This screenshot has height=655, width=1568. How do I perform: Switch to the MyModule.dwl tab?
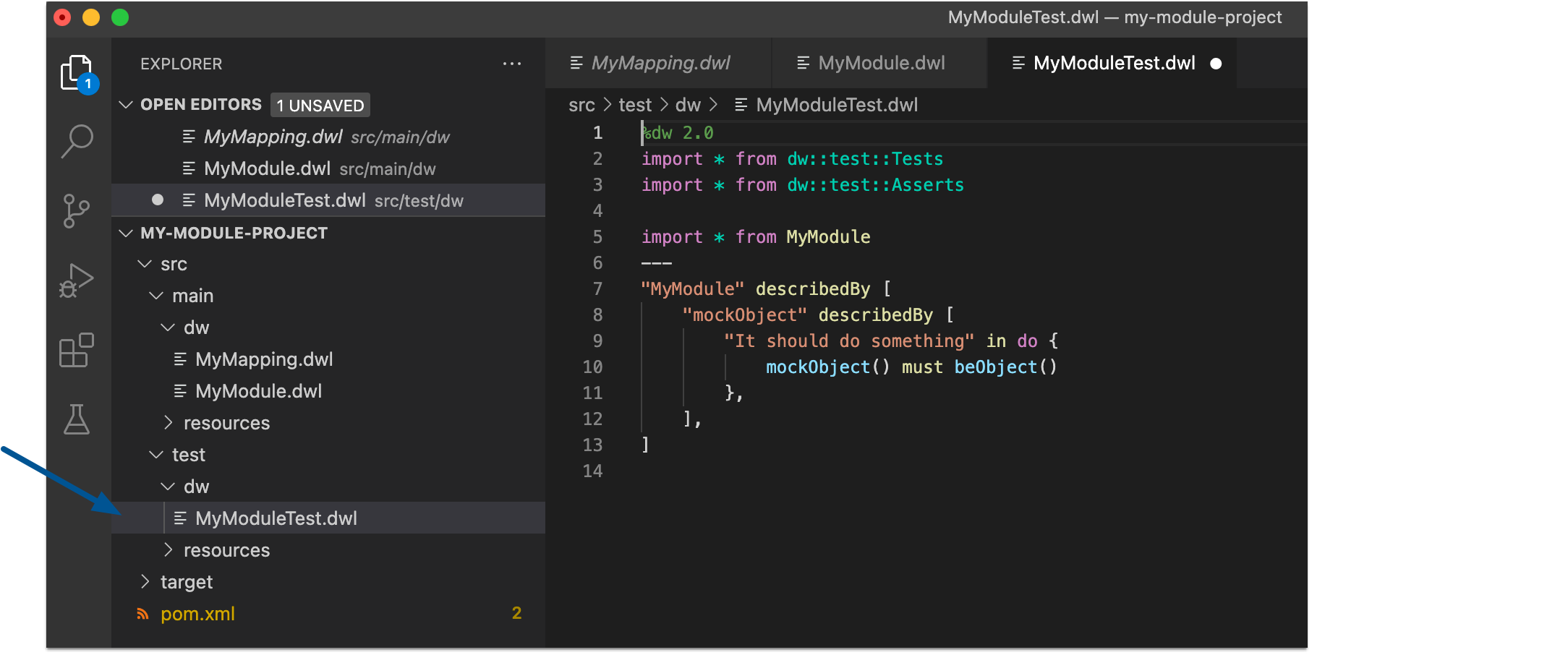click(881, 63)
